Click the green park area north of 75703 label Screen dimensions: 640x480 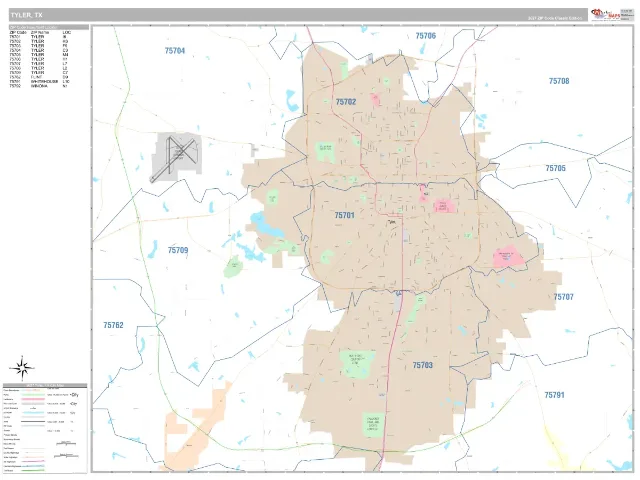pyautogui.click(x=356, y=363)
